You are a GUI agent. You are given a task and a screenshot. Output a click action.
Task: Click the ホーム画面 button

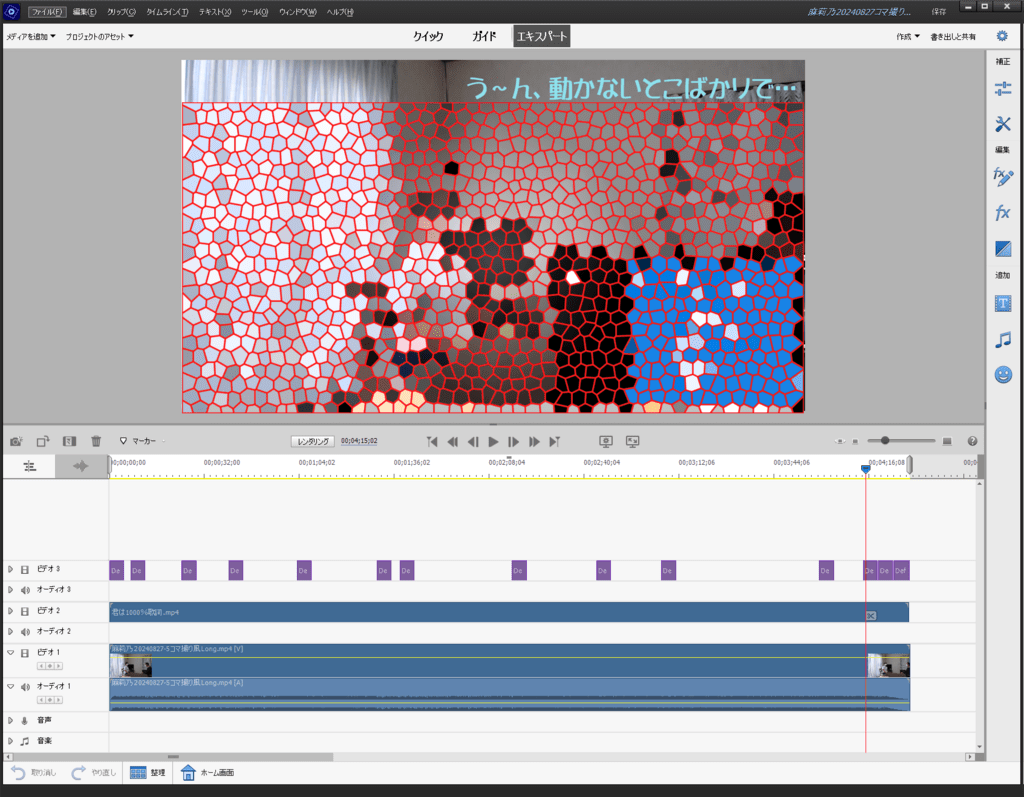coord(208,772)
